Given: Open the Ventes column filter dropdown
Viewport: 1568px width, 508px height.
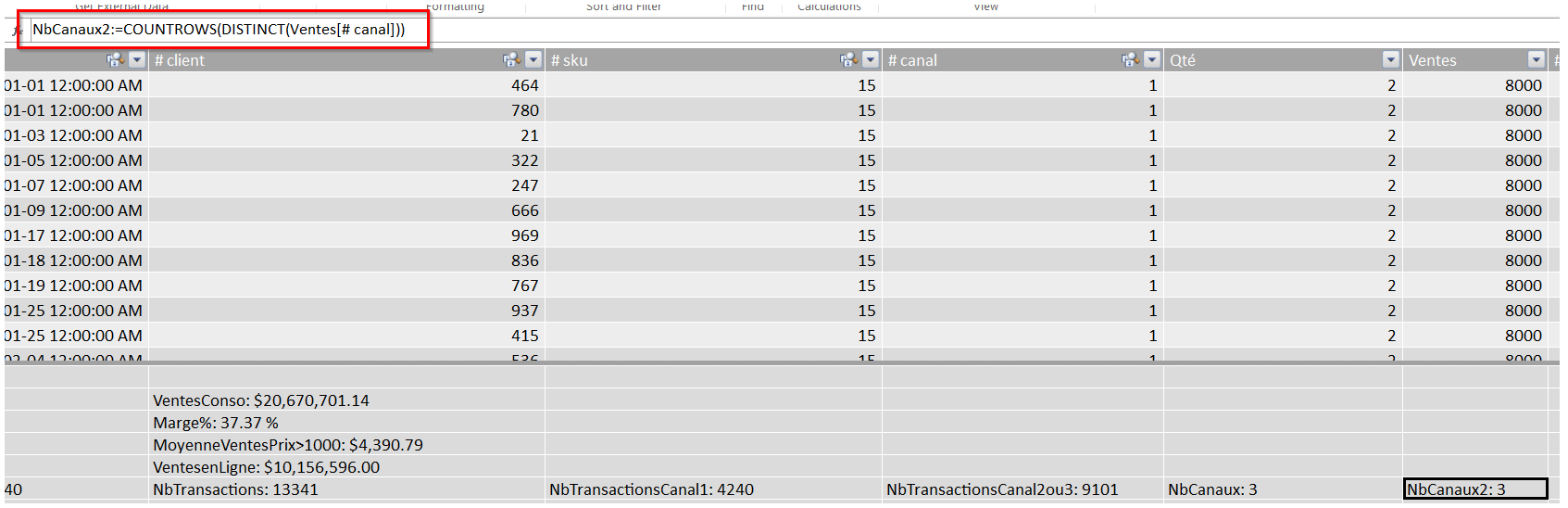Looking at the screenshot, I should (x=1536, y=60).
